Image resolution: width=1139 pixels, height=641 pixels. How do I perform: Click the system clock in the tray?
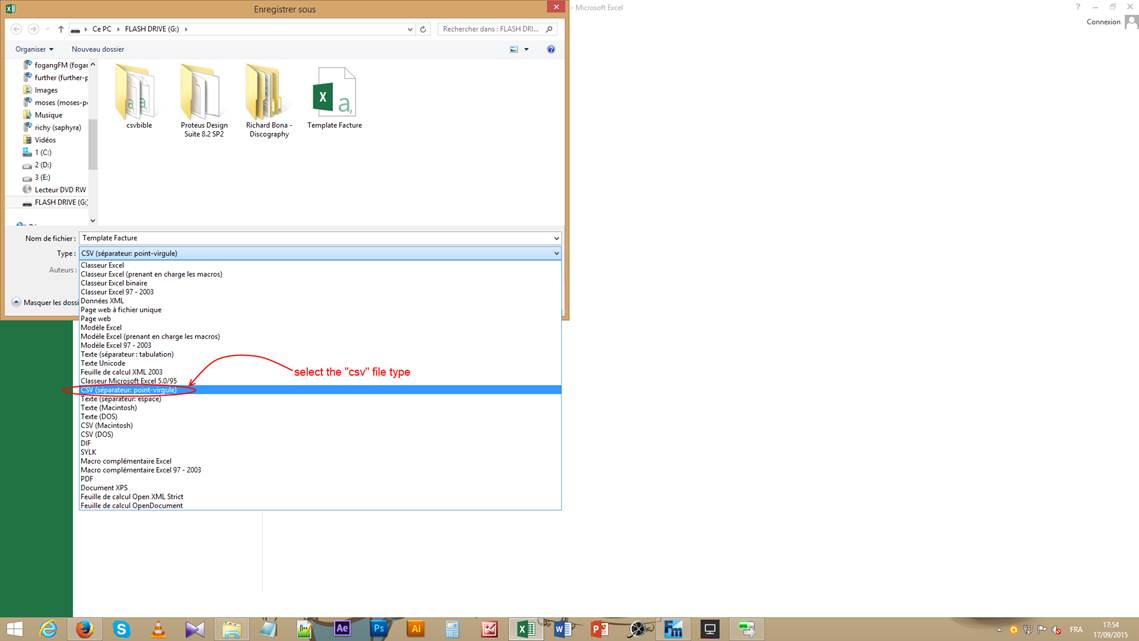click(x=1111, y=629)
